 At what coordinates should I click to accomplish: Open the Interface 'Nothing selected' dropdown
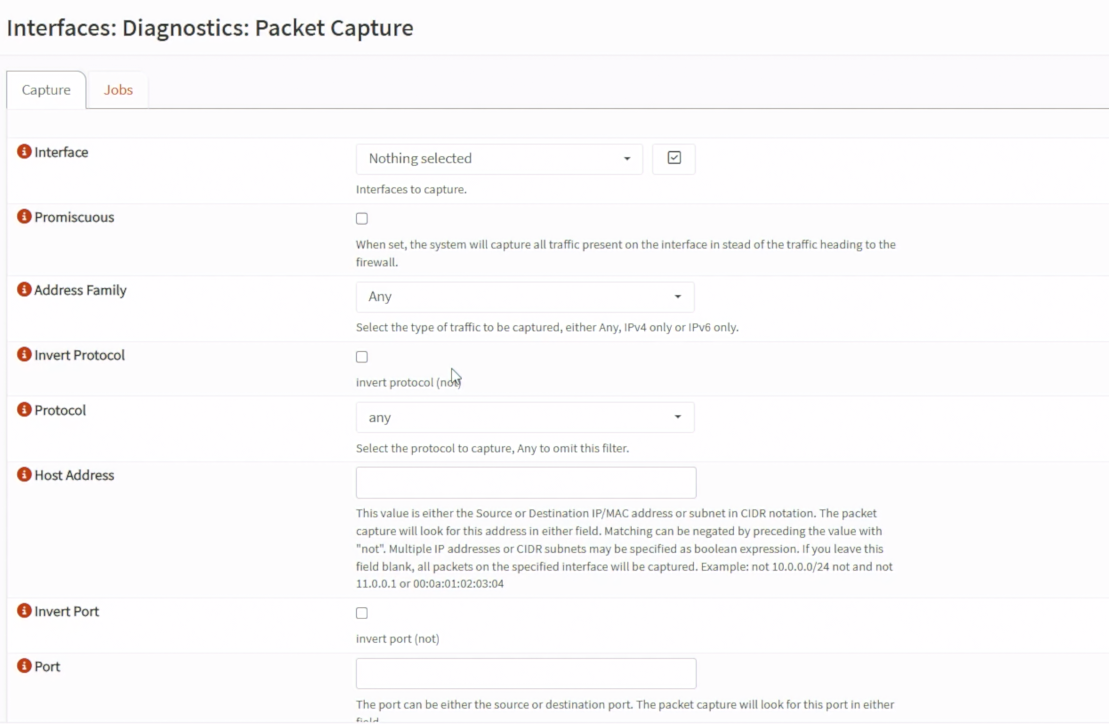[x=499, y=158]
